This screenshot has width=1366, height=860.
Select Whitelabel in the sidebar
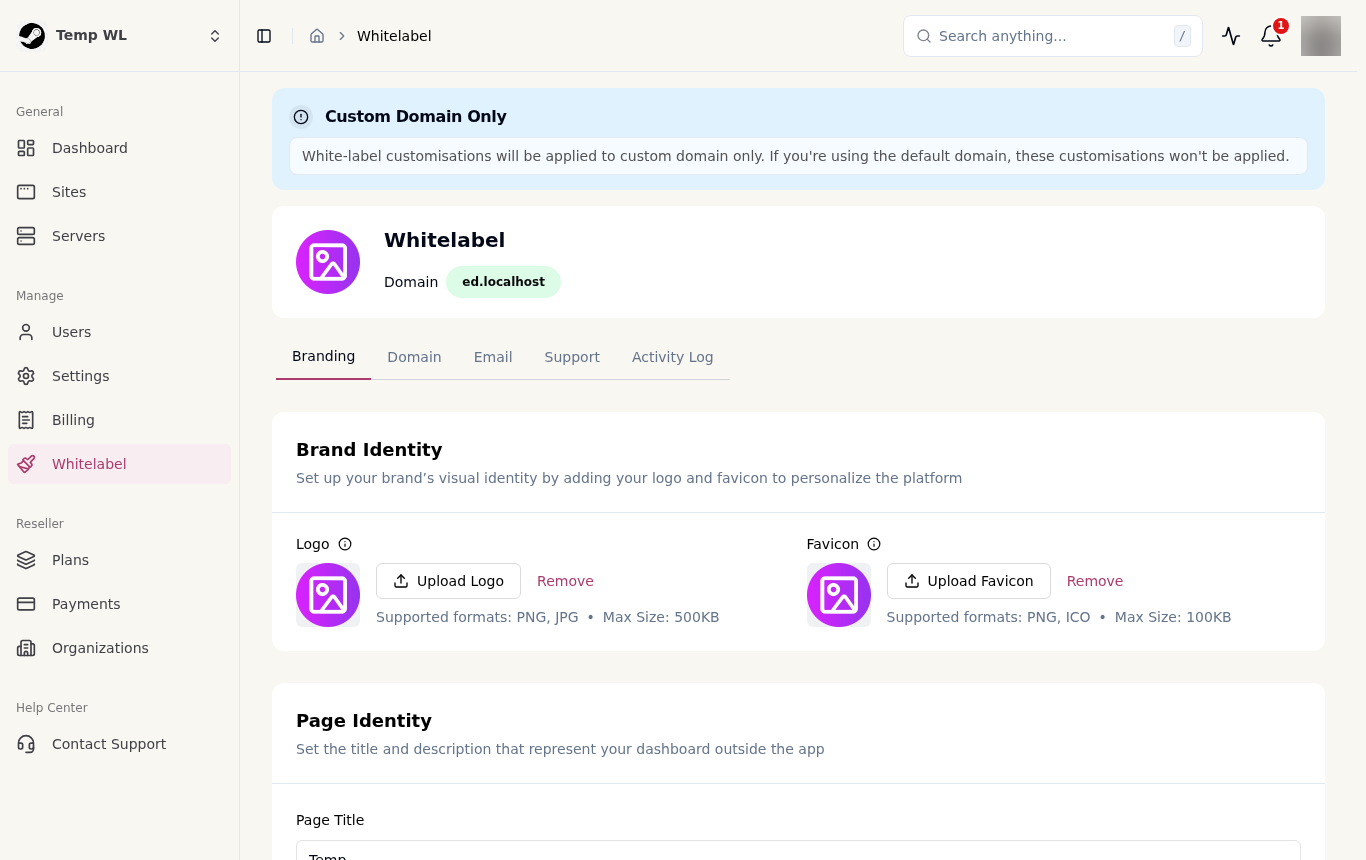(x=120, y=464)
